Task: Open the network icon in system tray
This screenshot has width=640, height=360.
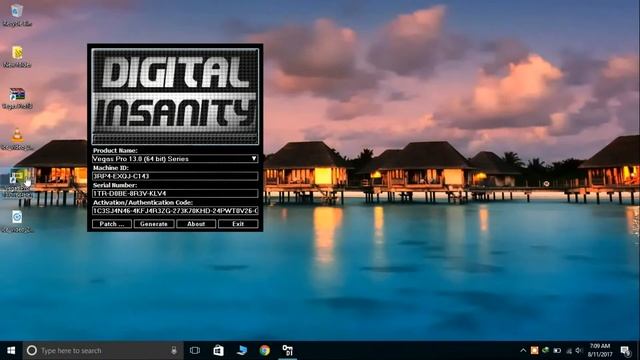Action: [569, 351]
